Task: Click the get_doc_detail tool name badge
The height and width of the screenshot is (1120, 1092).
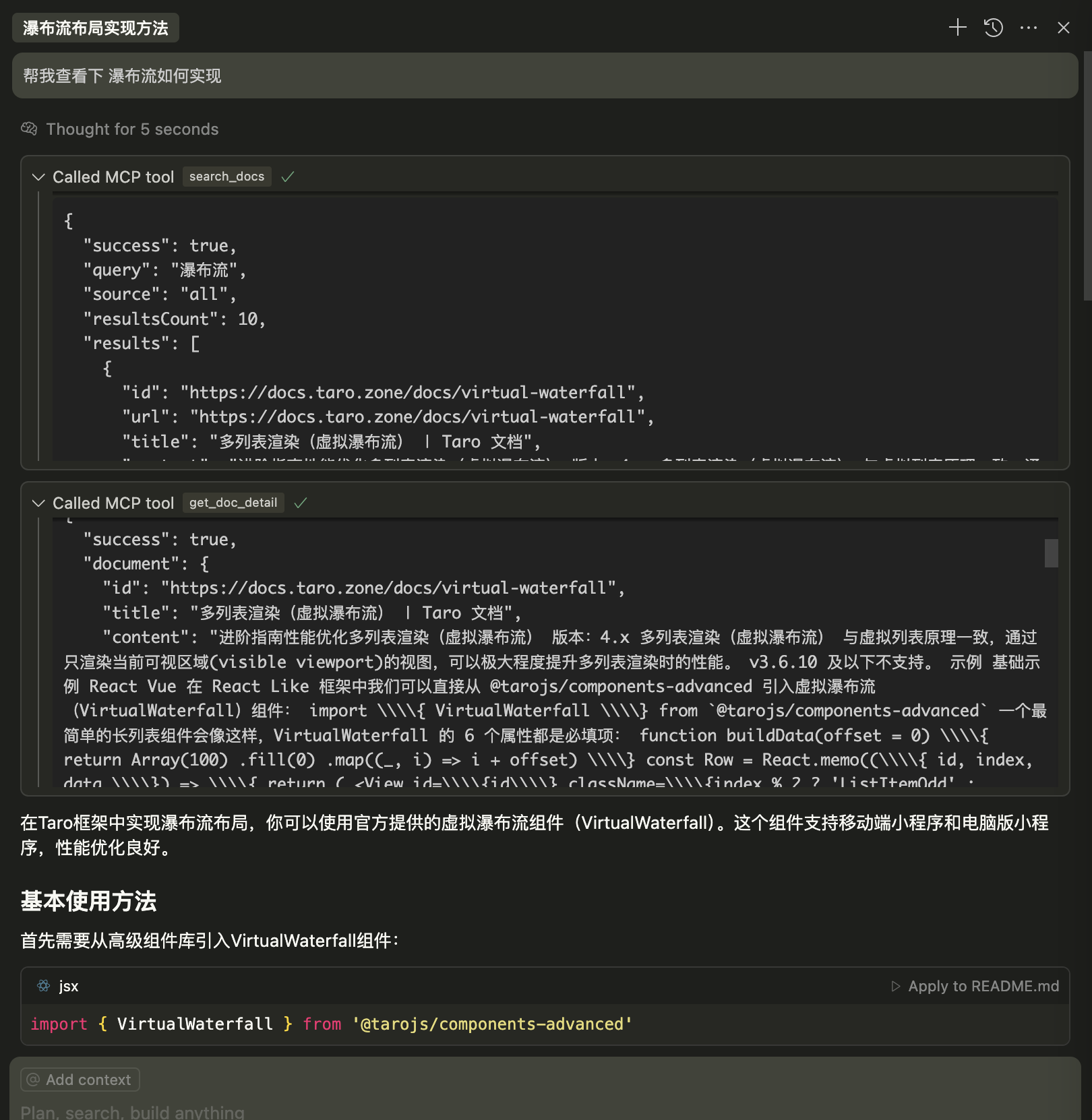Action: point(233,503)
